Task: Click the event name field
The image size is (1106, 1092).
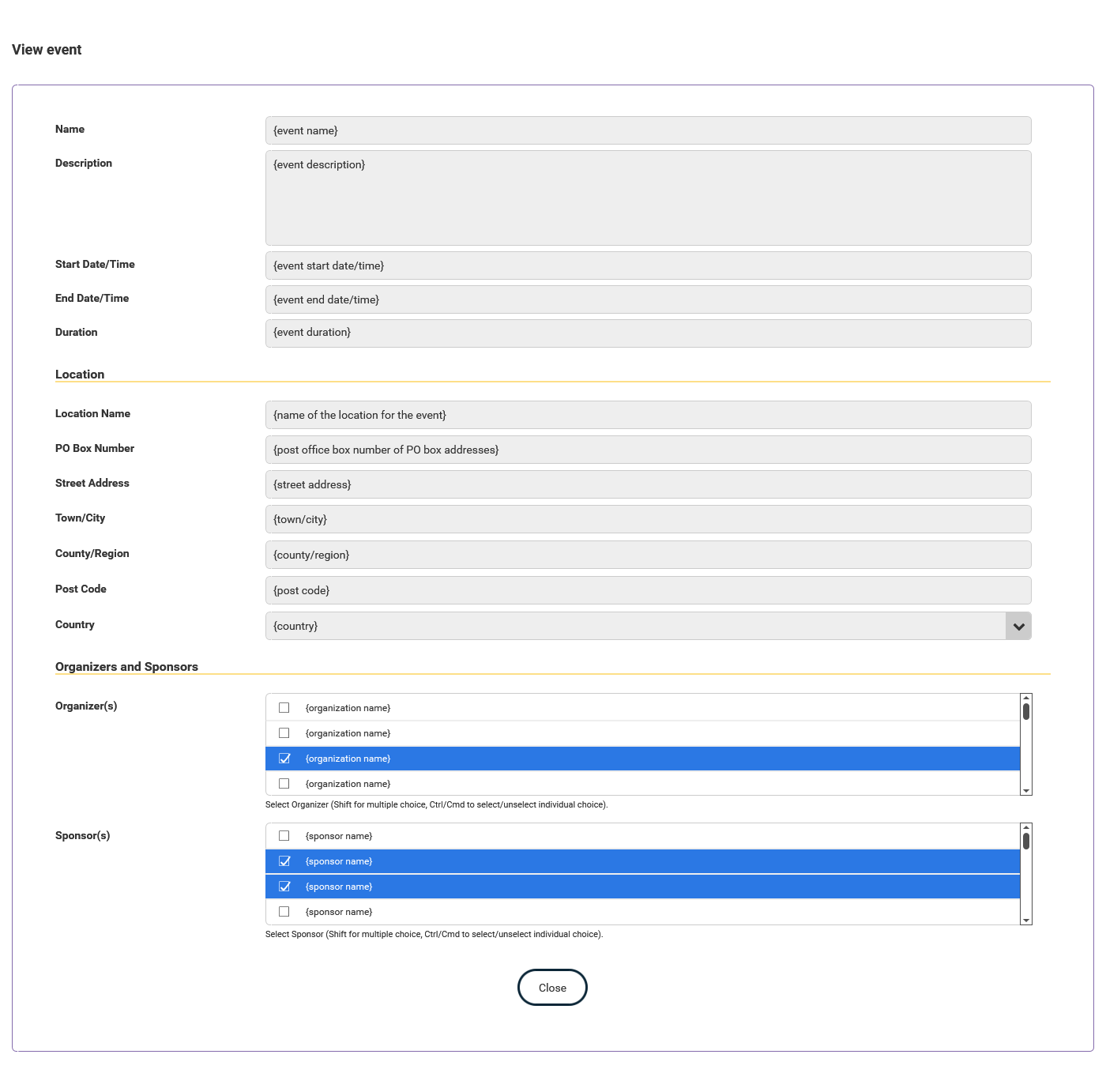Action: (649, 130)
